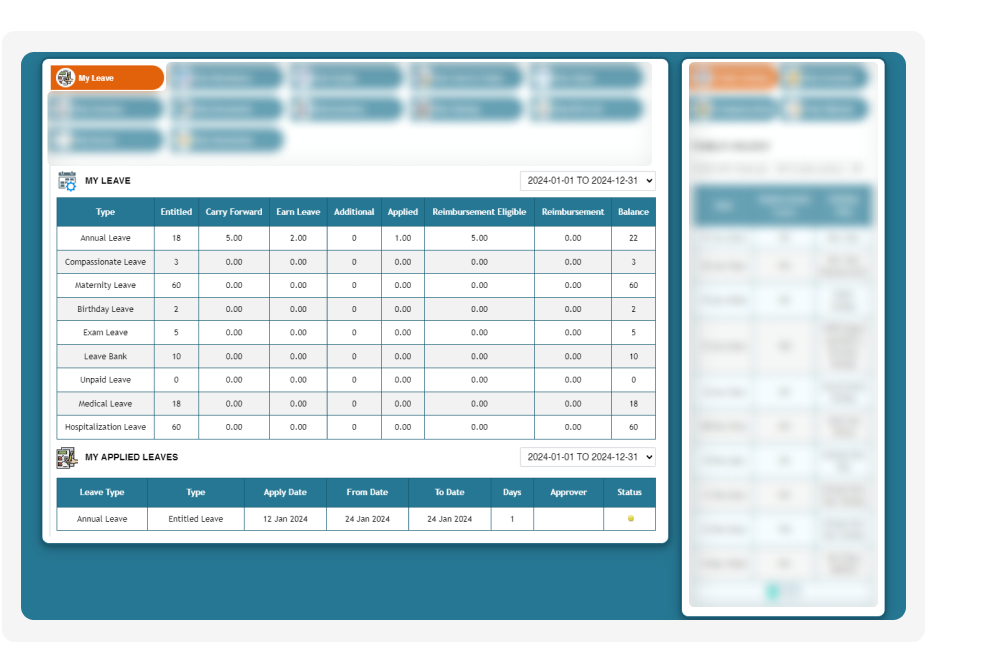The height and width of the screenshot is (666, 983).
Task: Select the Hospitalization Leave row label
Action: pos(106,427)
